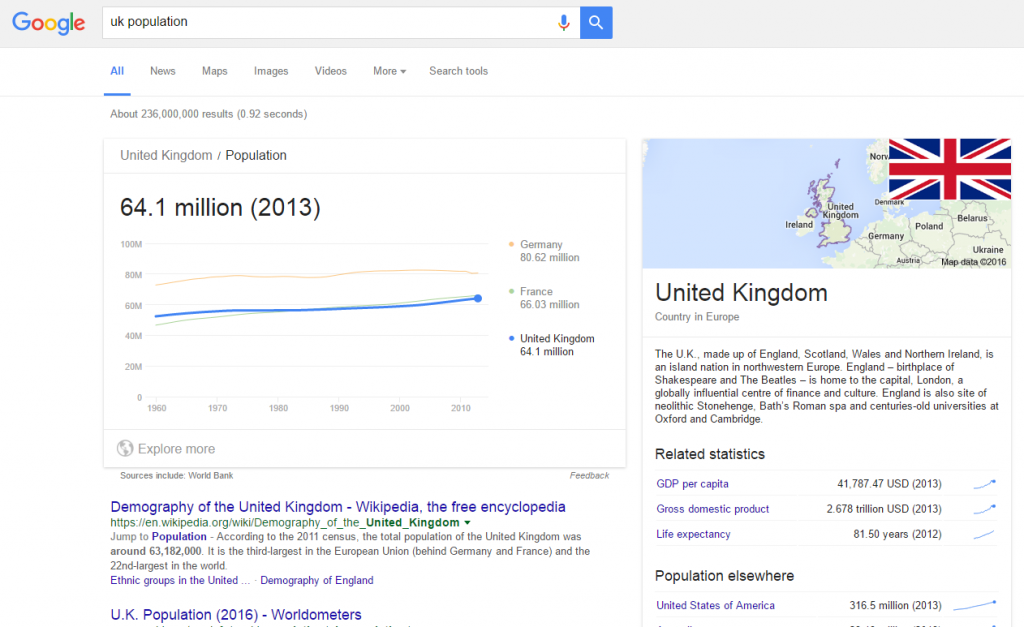Expand the Wikipedia result URL dropdown arrow
This screenshot has width=1024, height=627.
tap(468, 522)
